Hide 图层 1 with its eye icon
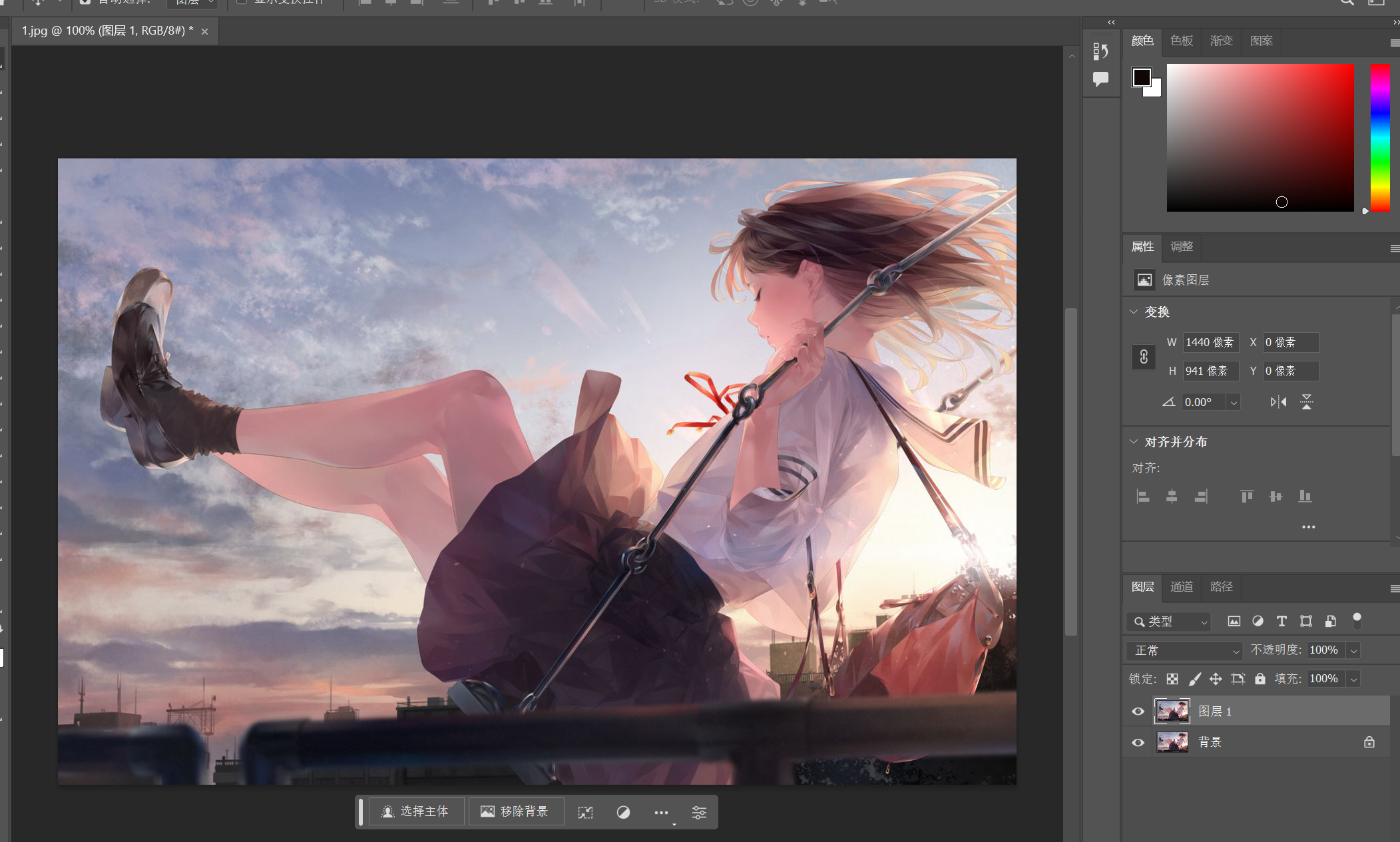This screenshot has height=842, width=1400. point(1138,712)
